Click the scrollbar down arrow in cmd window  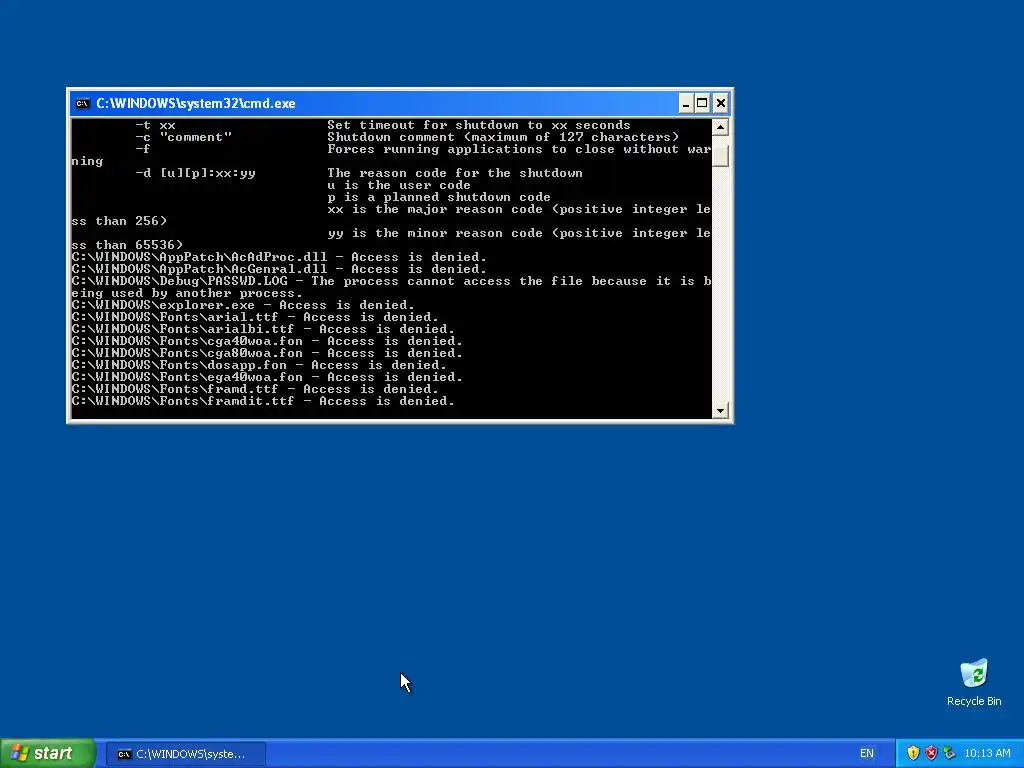point(720,411)
